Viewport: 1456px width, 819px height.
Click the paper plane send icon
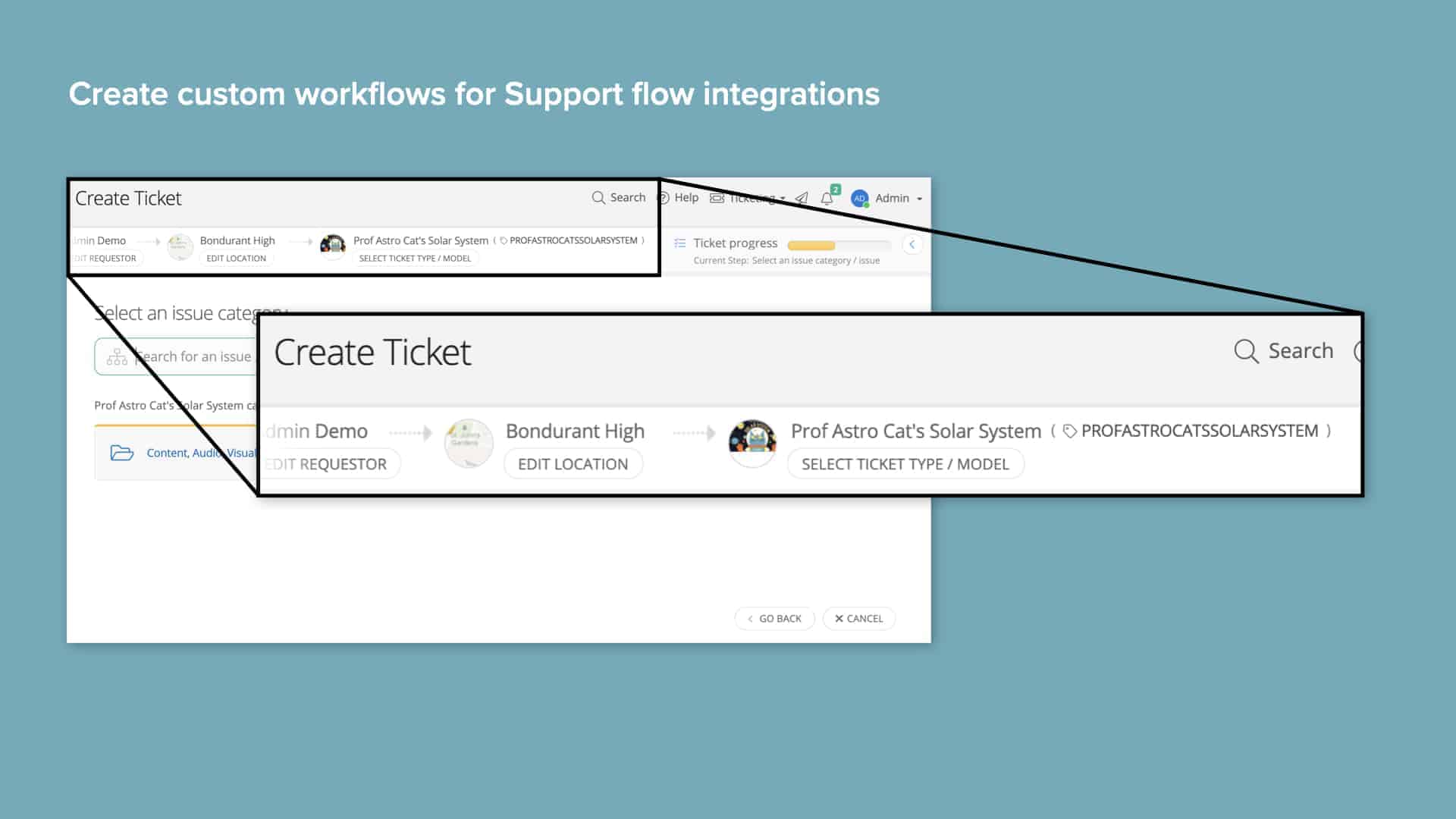point(802,198)
